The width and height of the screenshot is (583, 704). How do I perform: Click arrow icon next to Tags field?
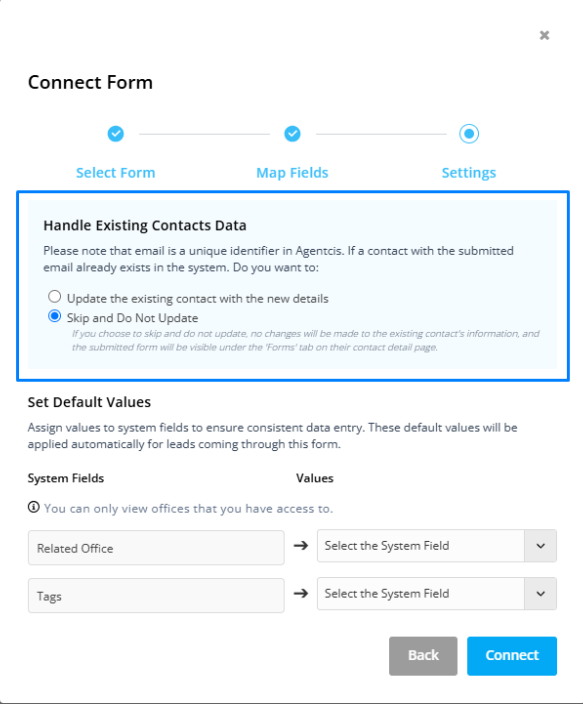tap(301, 594)
